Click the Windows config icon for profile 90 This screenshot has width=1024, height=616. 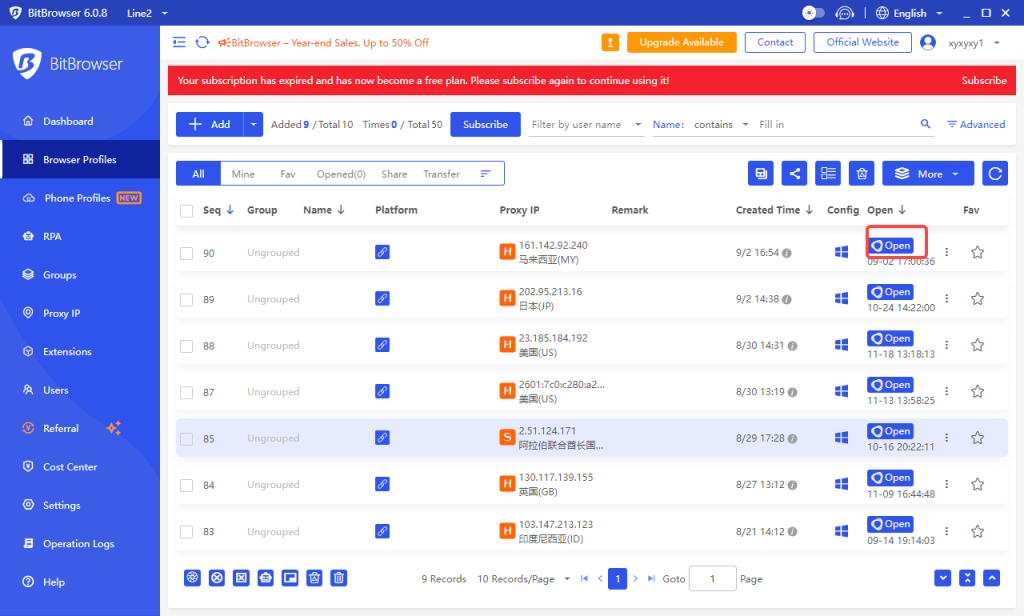click(841, 252)
